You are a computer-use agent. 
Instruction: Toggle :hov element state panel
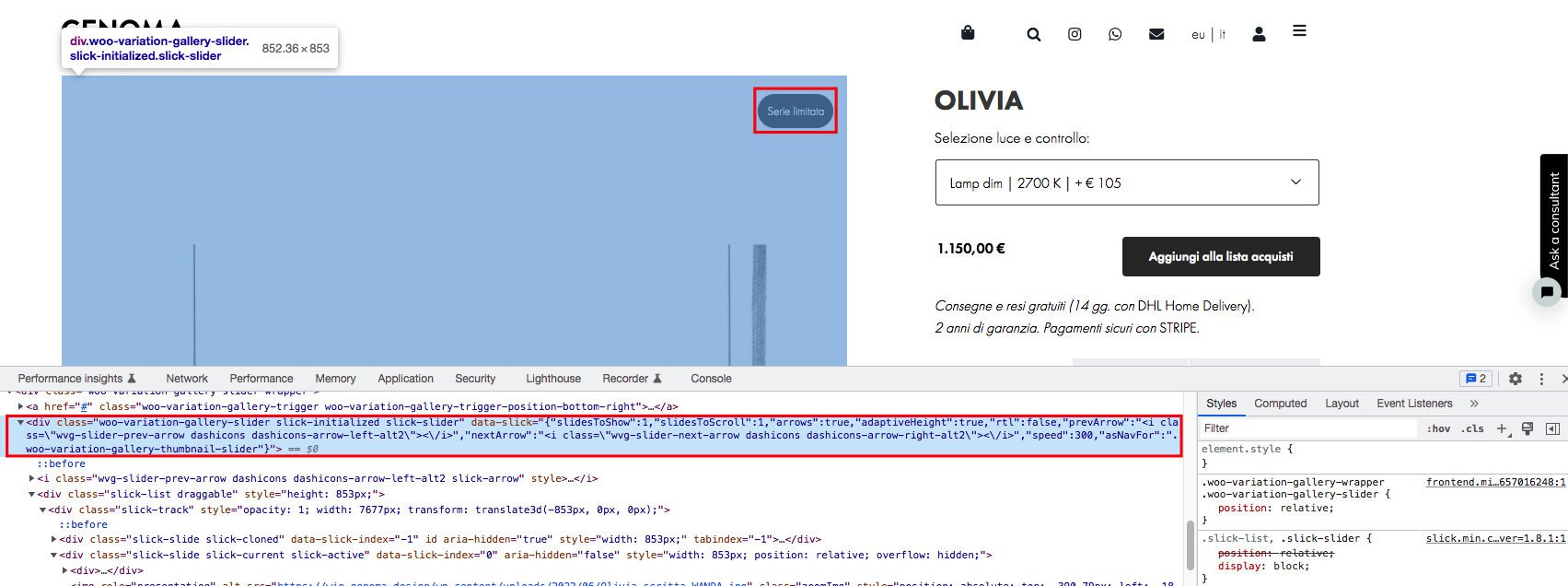pos(1438,428)
